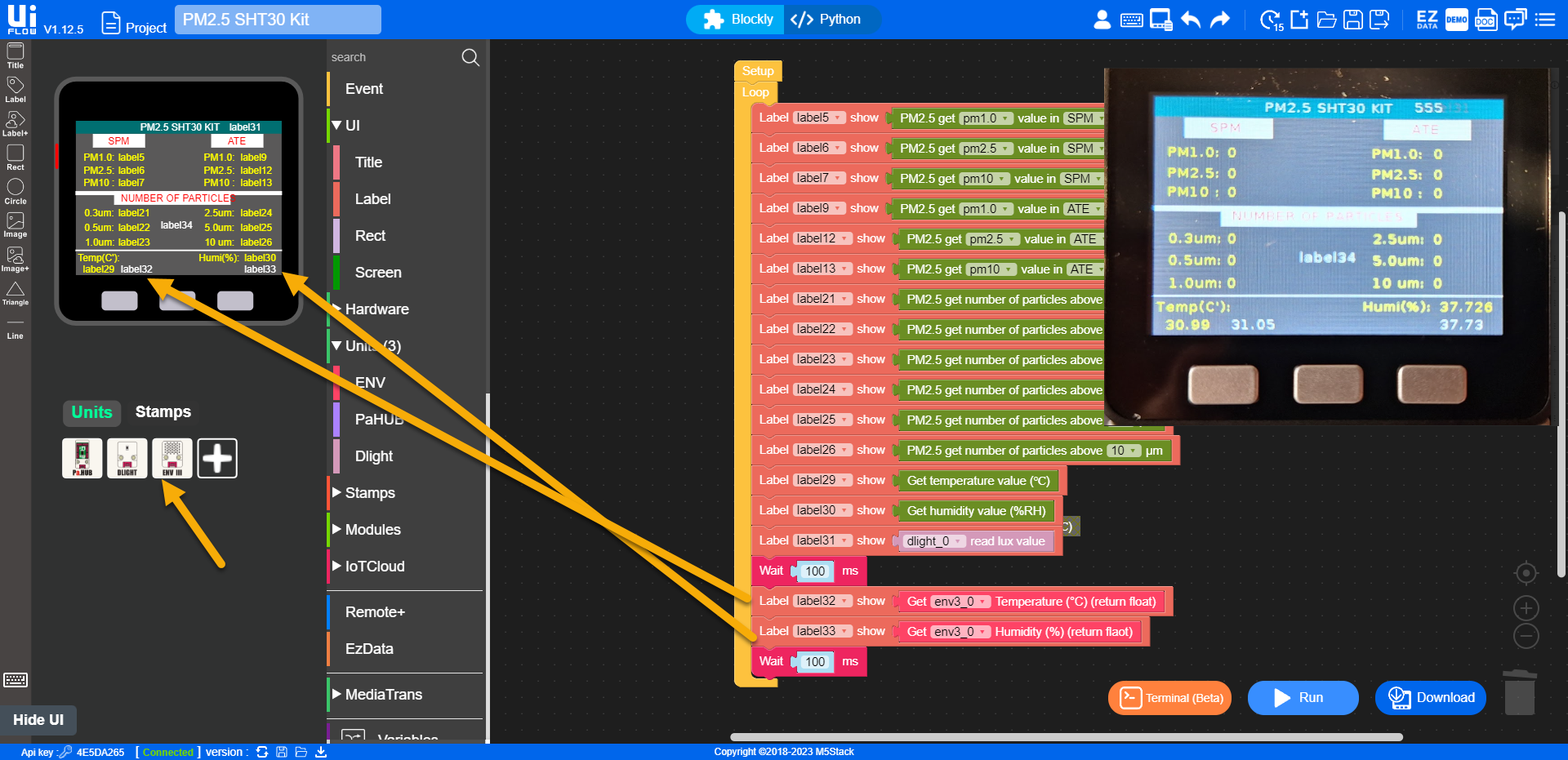
Task: Select the Stamps tab
Action: (x=163, y=412)
